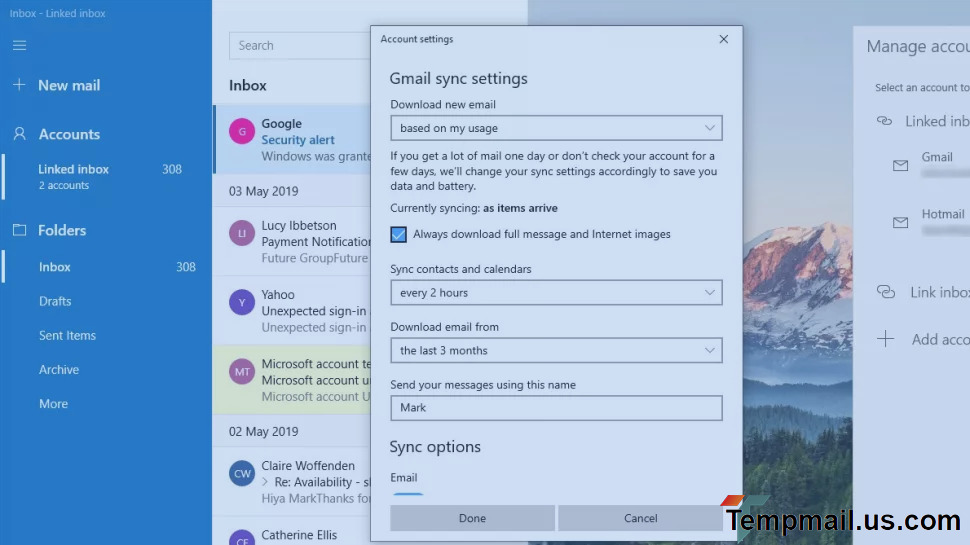
Task: Click Google sender avatar in inbox
Action: tap(241, 131)
